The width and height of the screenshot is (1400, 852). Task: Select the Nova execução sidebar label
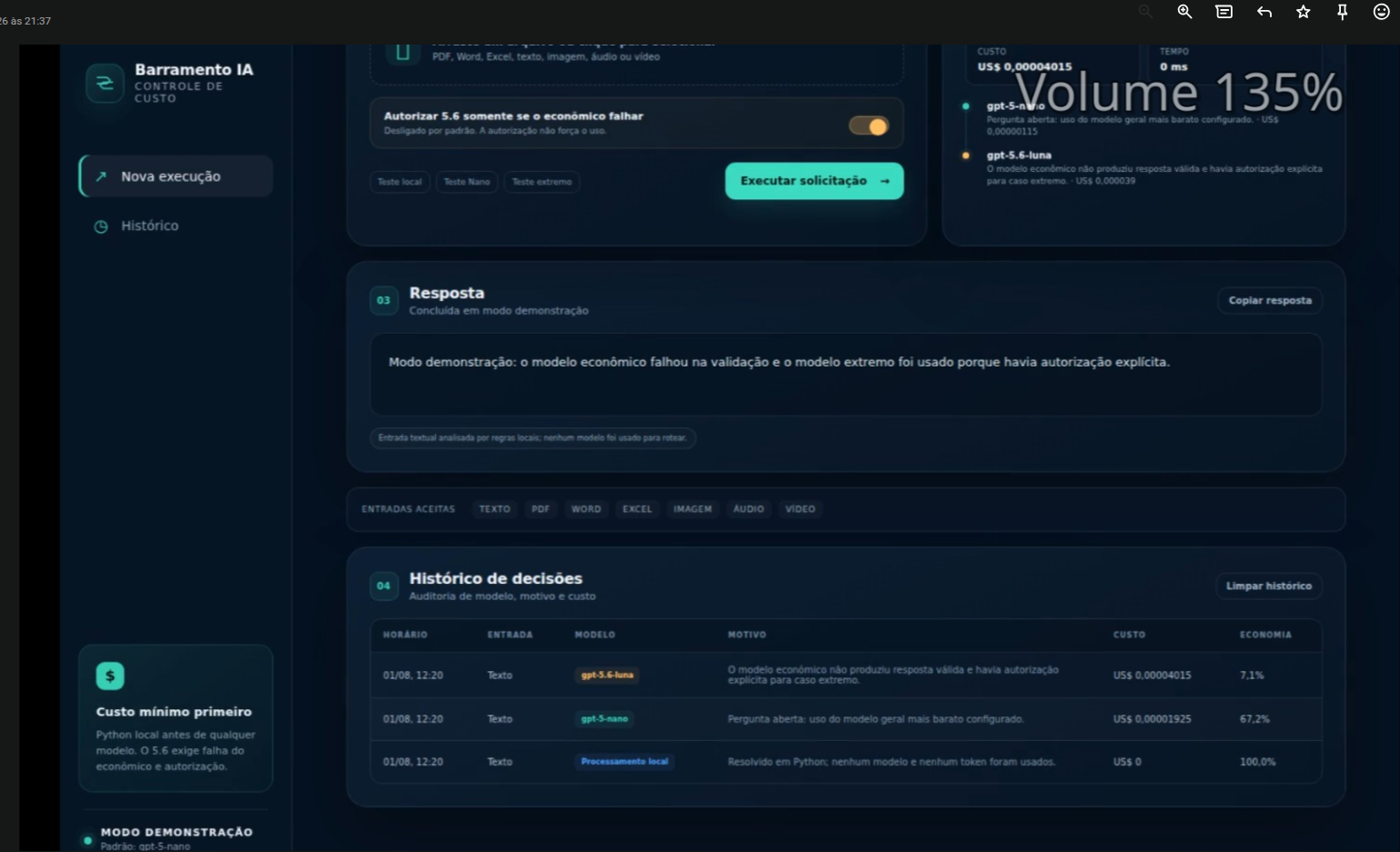(x=171, y=176)
